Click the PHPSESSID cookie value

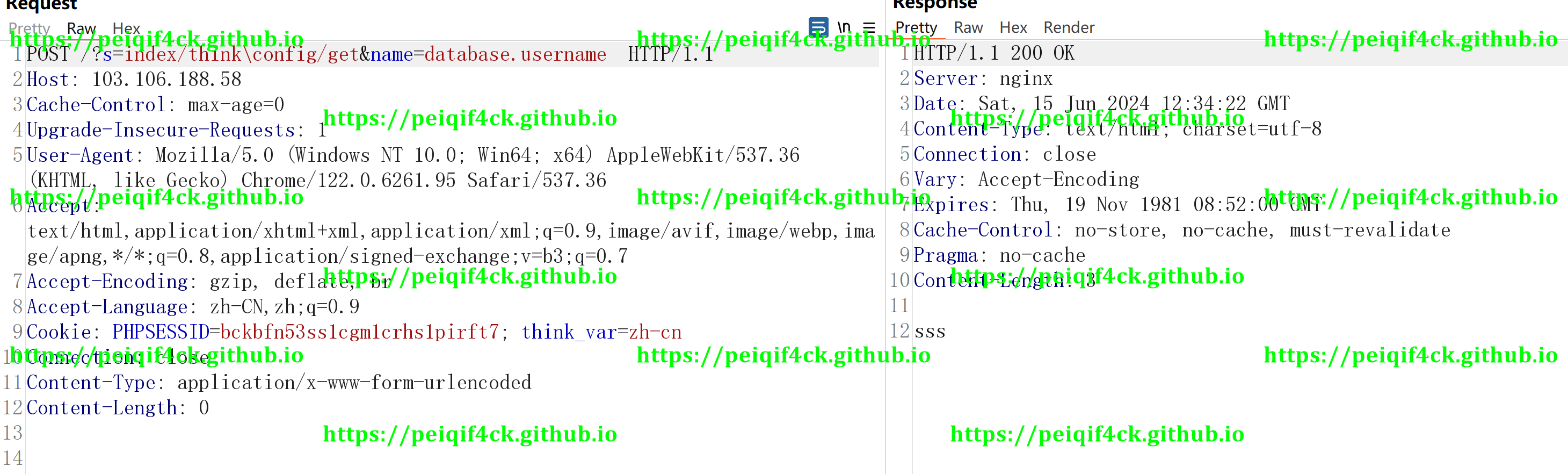point(359,332)
